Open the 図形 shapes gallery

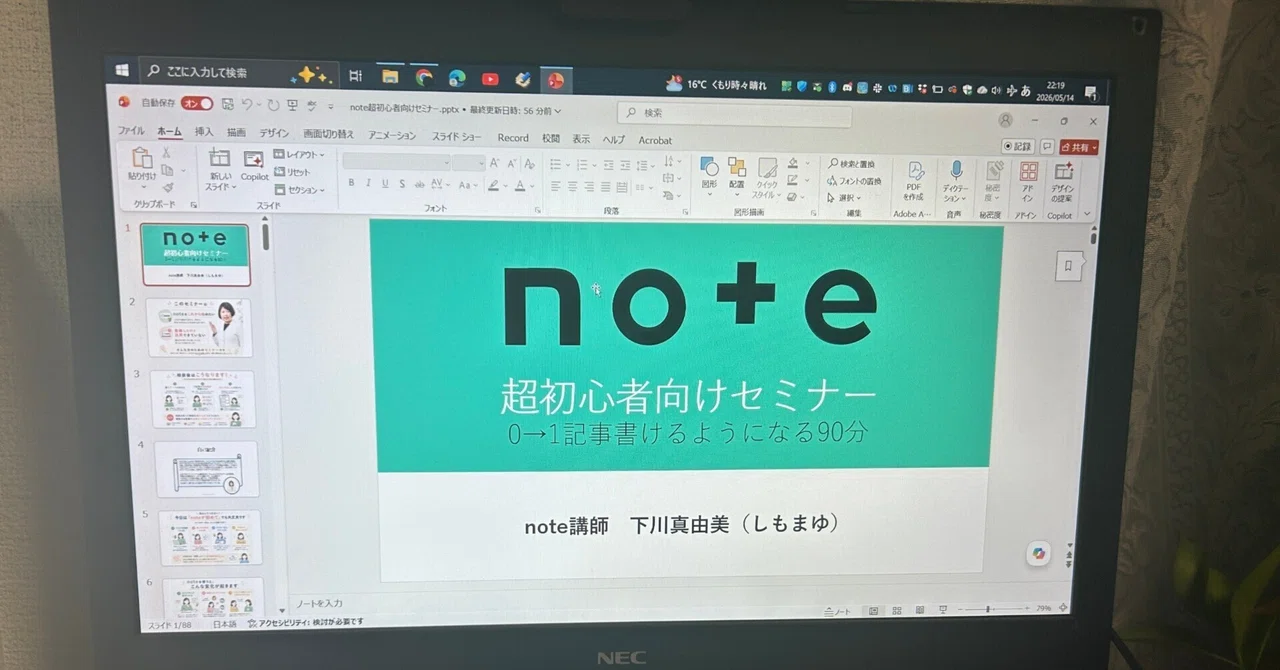pos(709,175)
